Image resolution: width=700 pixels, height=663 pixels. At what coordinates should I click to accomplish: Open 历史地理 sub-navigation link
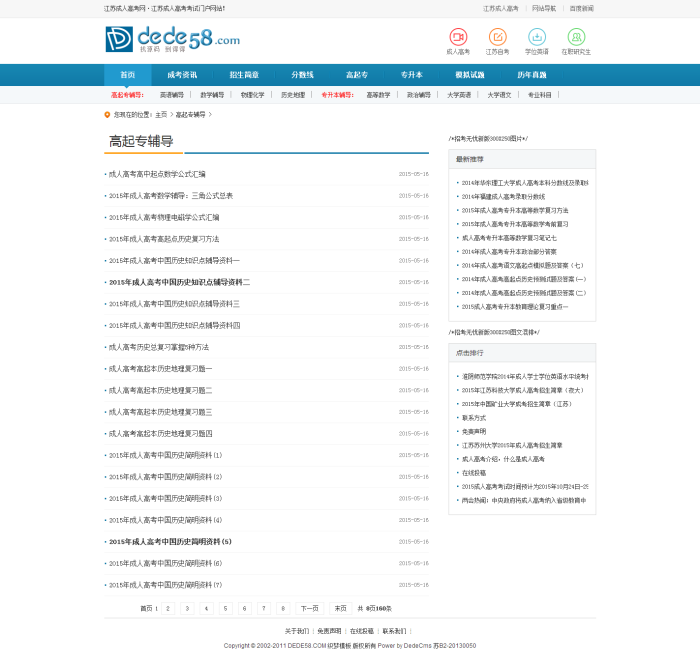click(293, 95)
